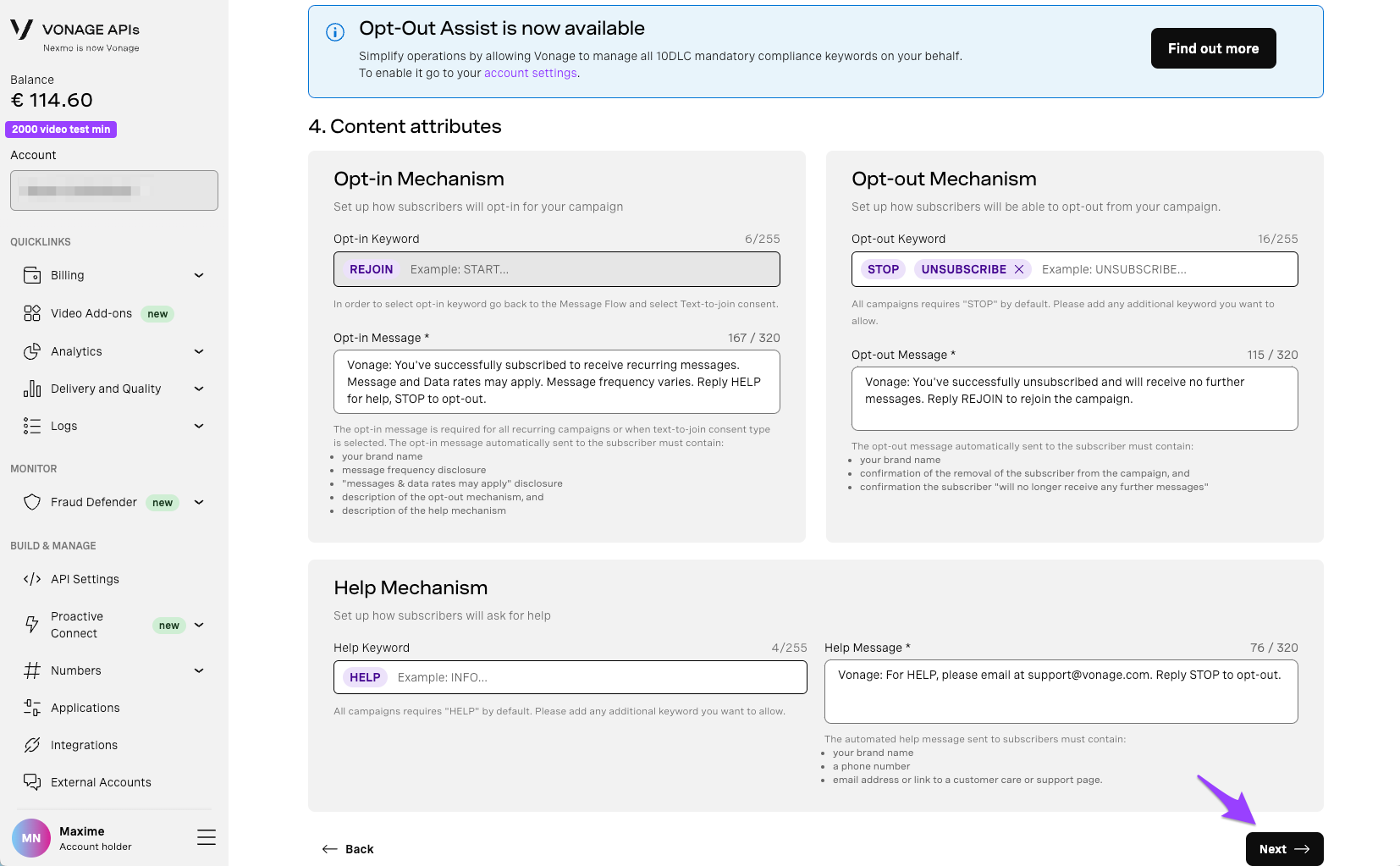Open API Settings via its code icon

click(x=31, y=579)
